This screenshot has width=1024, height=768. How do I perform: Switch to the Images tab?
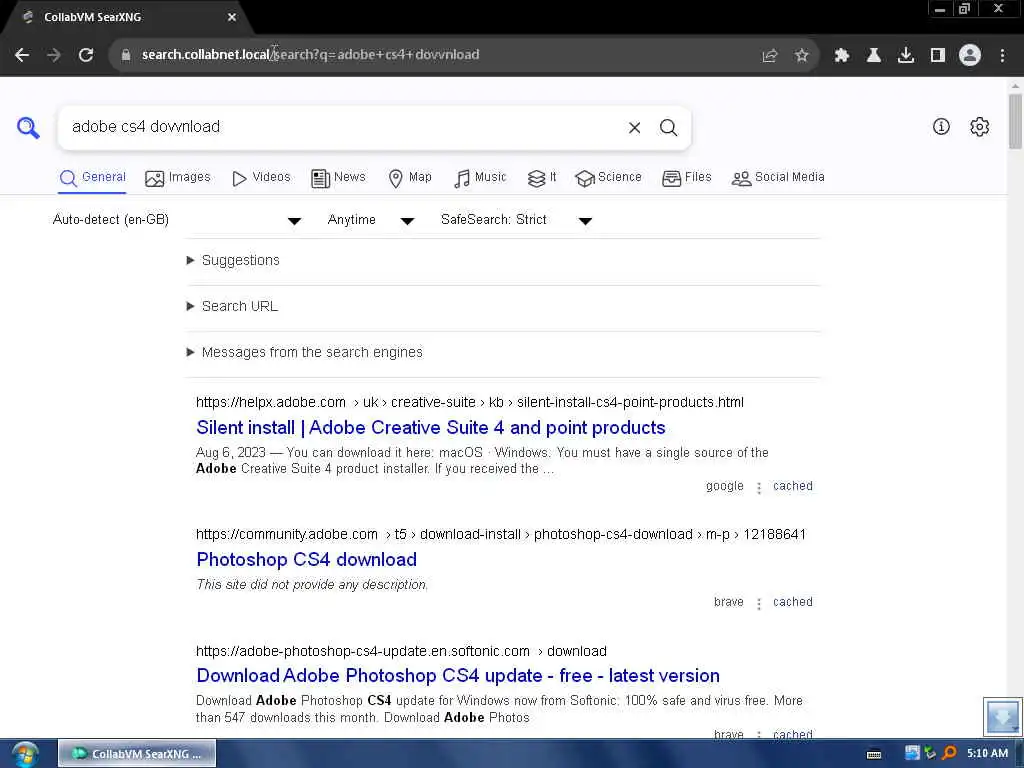click(x=178, y=178)
